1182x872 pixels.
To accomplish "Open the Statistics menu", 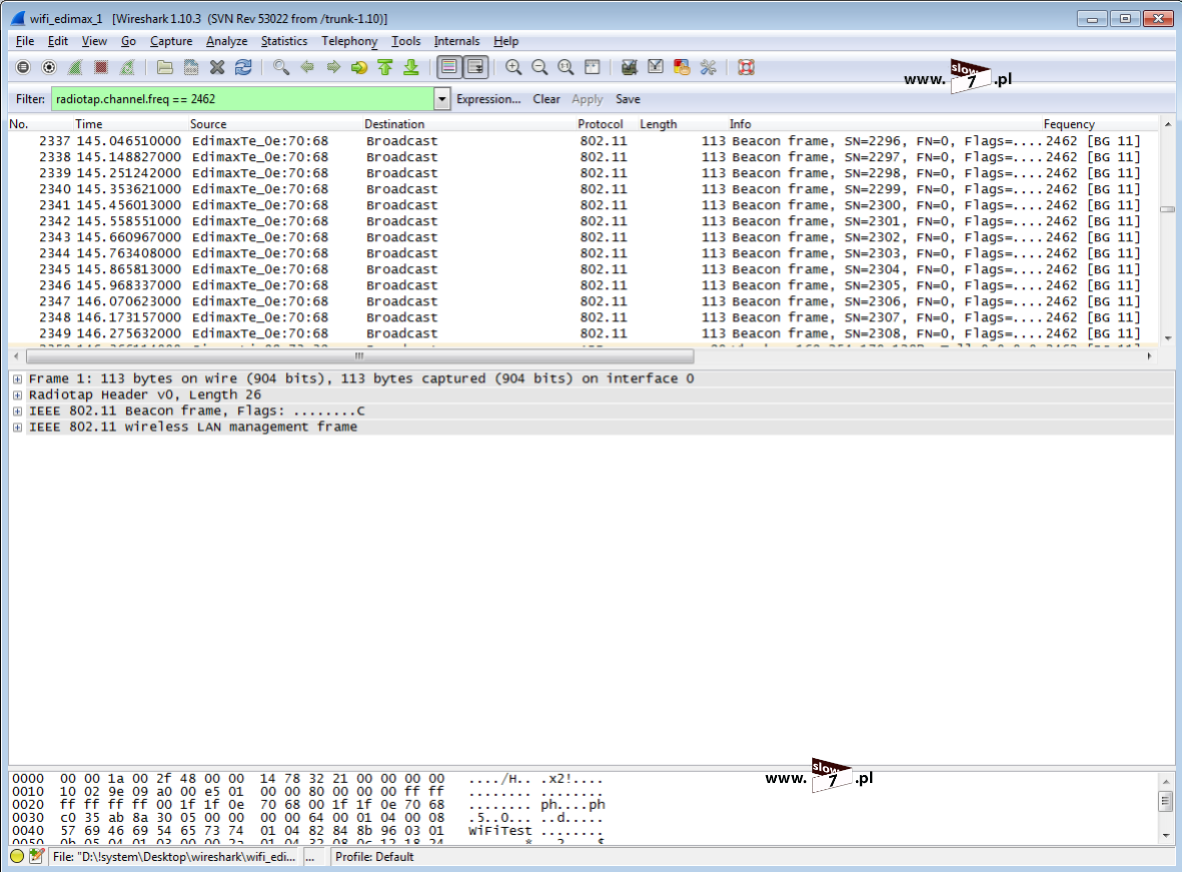I will pyautogui.click(x=284, y=41).
